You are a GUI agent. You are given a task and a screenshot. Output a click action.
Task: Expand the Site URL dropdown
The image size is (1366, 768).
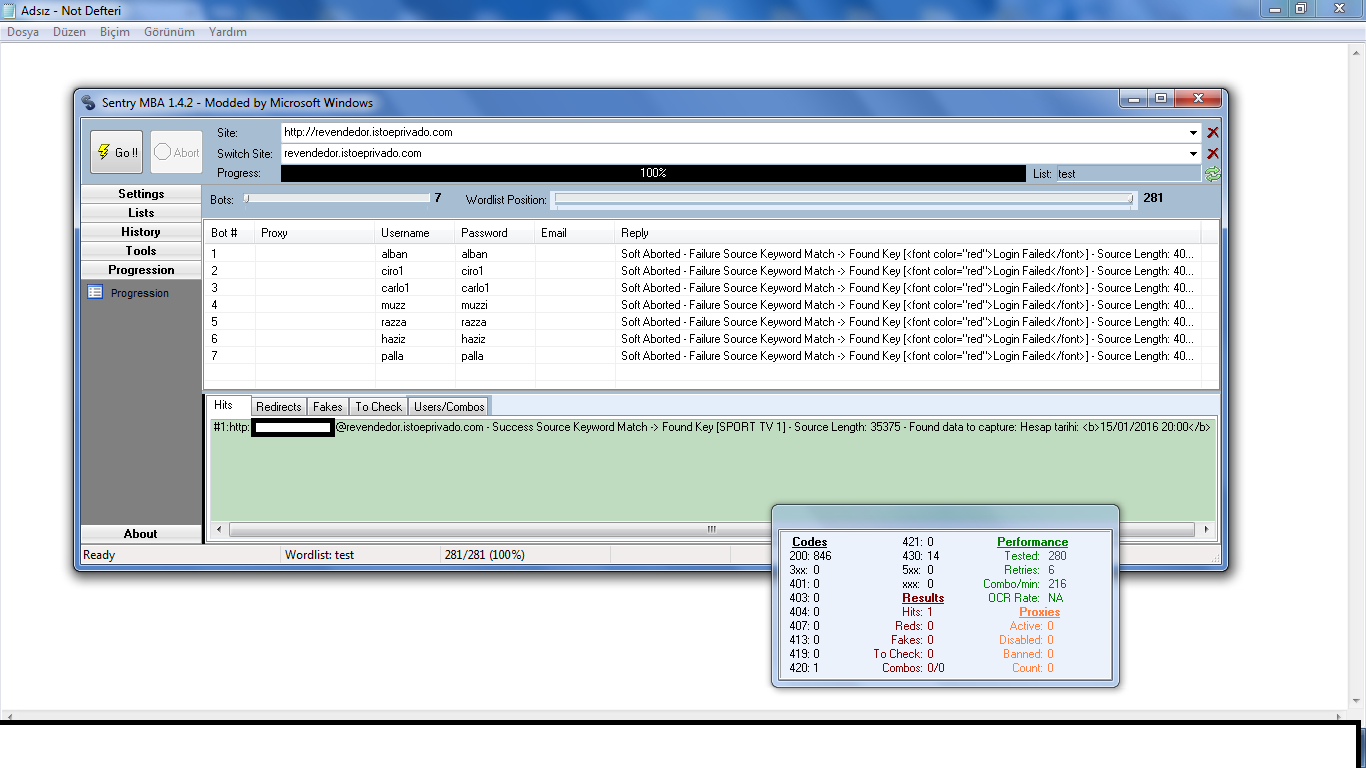click(1194, 132)
